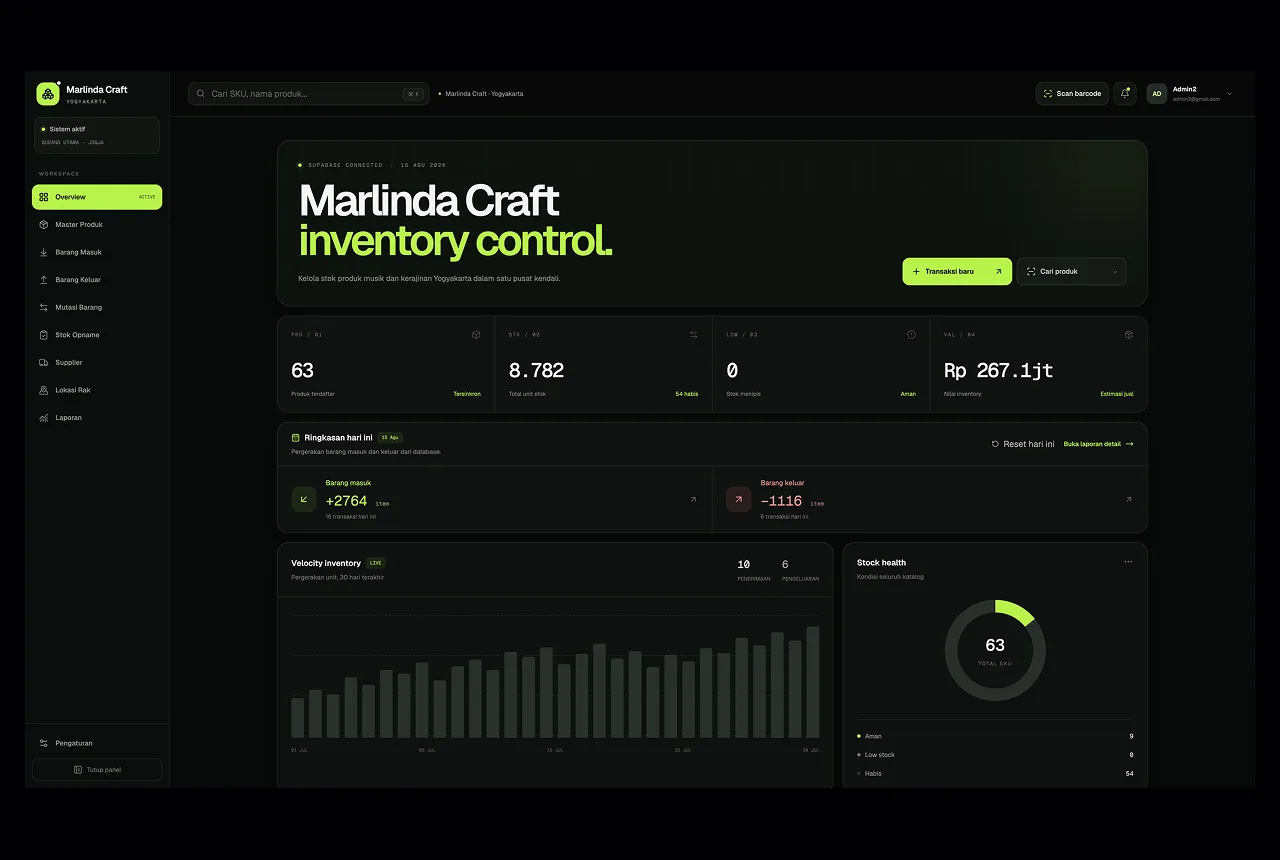Viewport: 1280px width, 860px height.
Task: Click the calendar icon beside Ringkasan hari ini
Action: (296, 438)
